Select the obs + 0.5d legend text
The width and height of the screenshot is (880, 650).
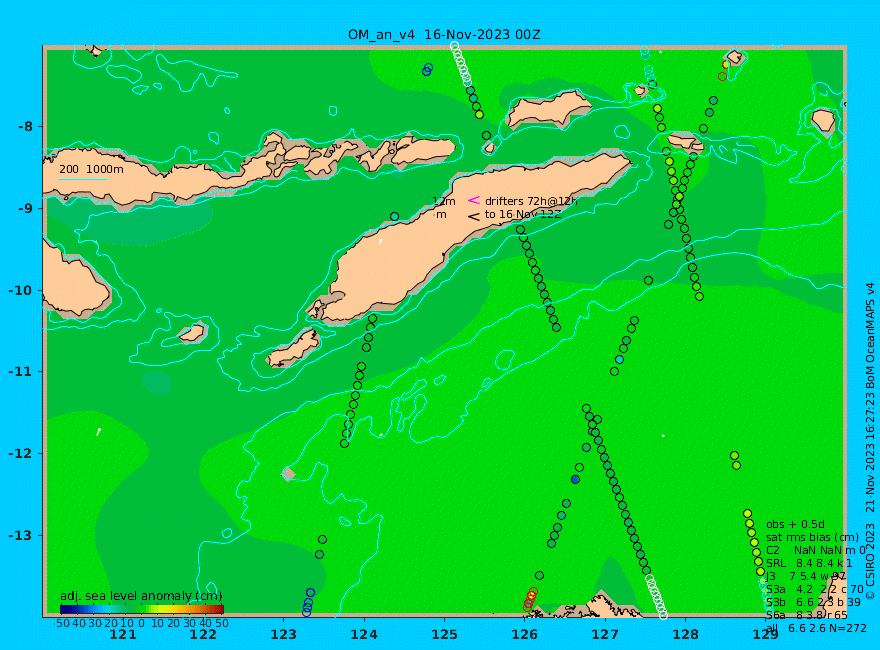pyautogui.click(x=795, y=524)
